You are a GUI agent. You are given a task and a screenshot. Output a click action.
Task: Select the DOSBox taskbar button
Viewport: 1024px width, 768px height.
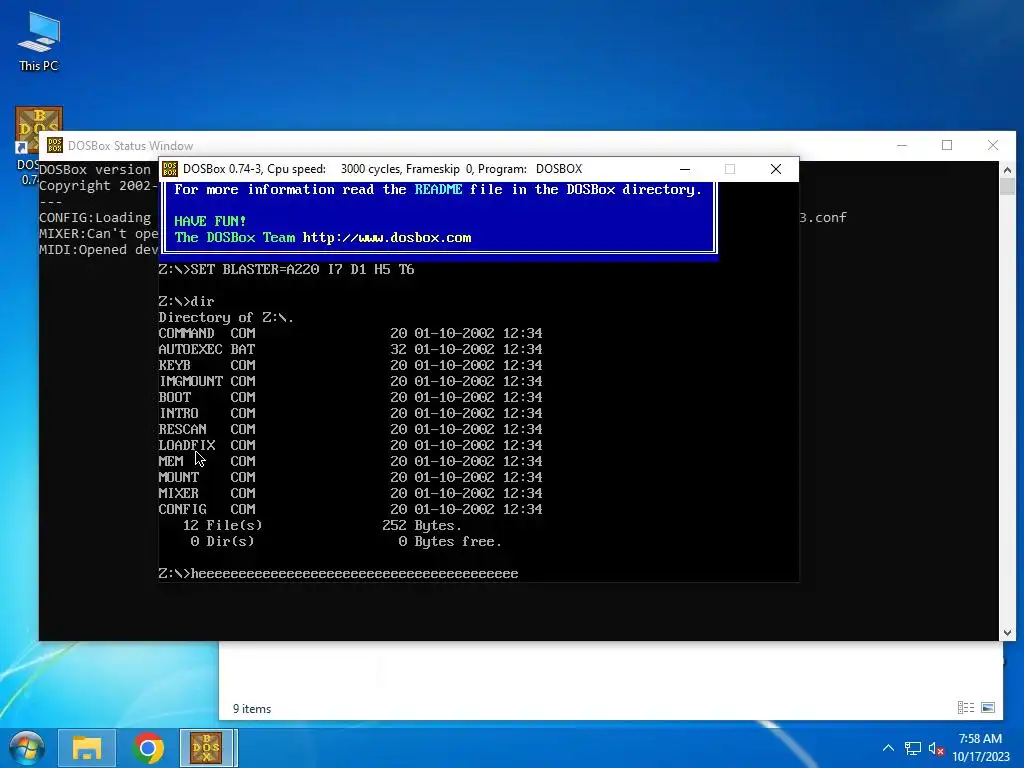(206, 748)
